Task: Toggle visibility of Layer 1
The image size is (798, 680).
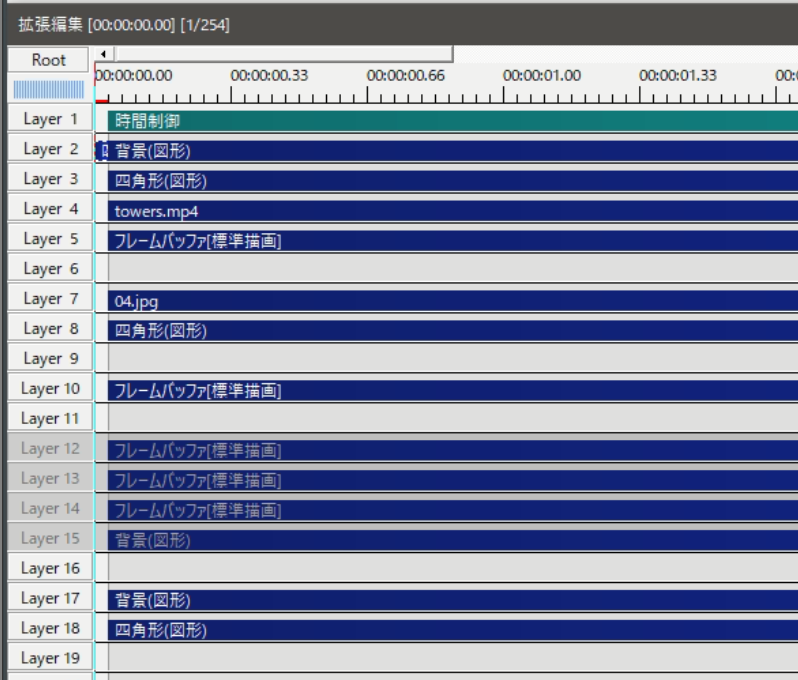Action: pyautogui.click(x=50, y=119)
